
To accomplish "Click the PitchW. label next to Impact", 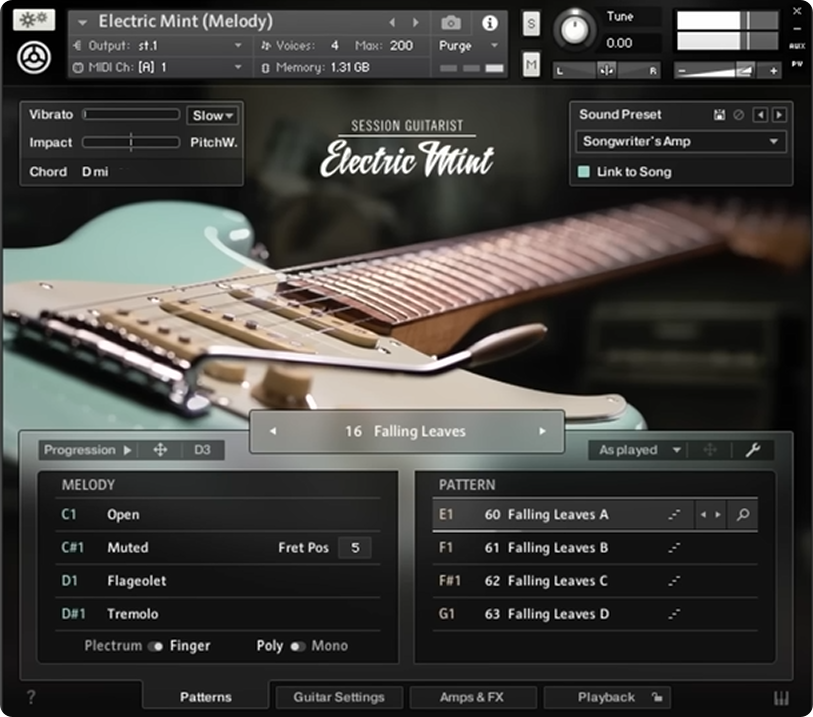I will coord(214,143).
